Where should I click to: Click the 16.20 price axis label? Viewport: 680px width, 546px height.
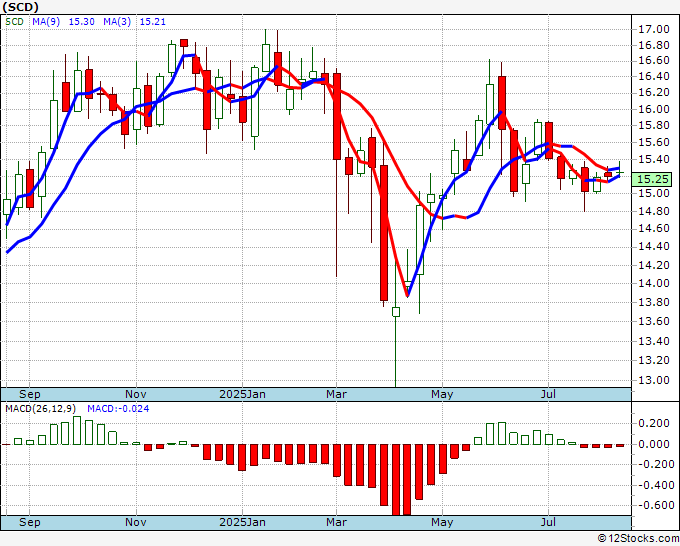tap(654, 92)
